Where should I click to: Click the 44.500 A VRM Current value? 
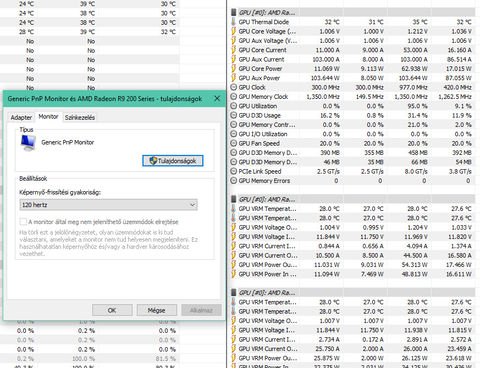[x=414, y=255]
